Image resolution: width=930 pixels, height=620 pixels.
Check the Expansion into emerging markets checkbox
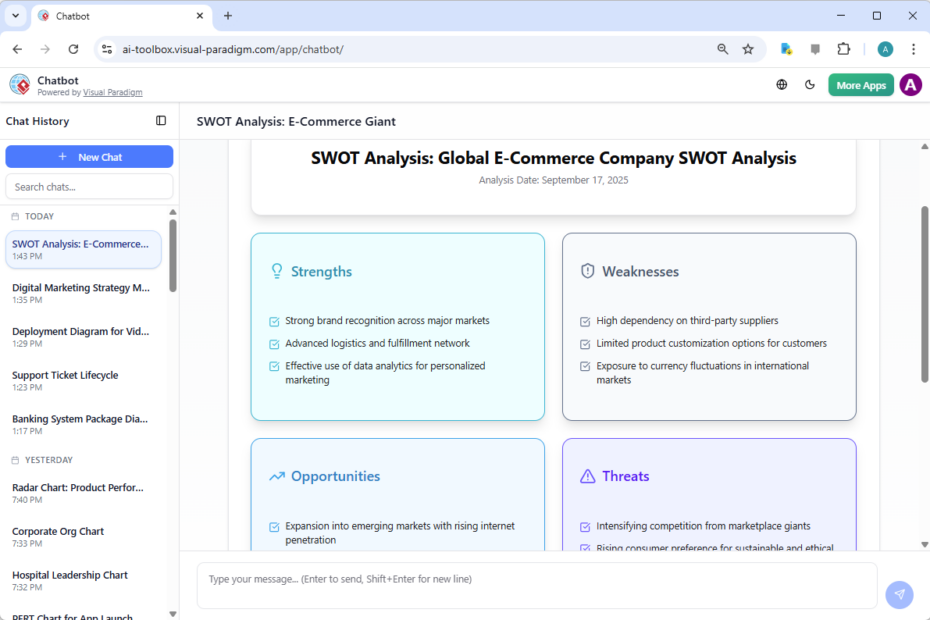point(273,525)
